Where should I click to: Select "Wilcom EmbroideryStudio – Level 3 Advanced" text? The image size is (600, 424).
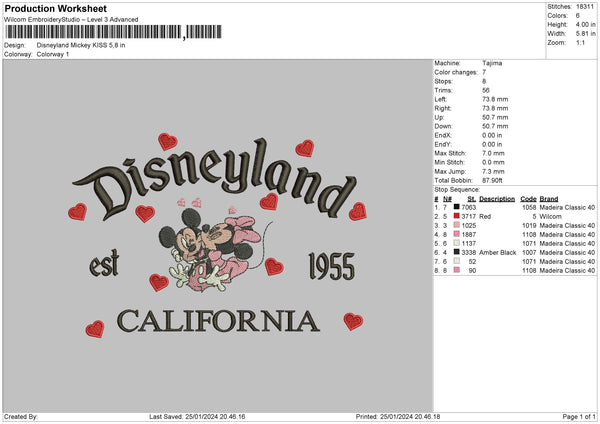(x=71, y=20)
